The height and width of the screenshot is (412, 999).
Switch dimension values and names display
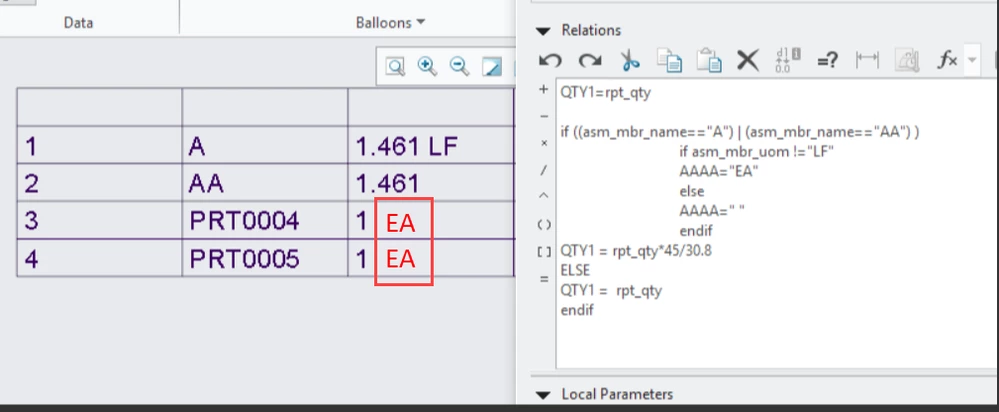[x=787, y=60]
